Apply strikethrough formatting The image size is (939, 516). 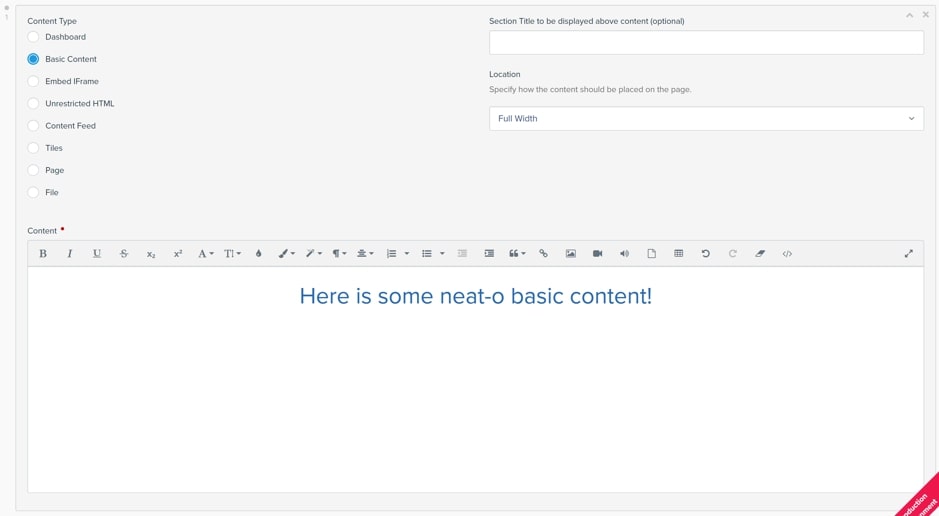point(124,254)
